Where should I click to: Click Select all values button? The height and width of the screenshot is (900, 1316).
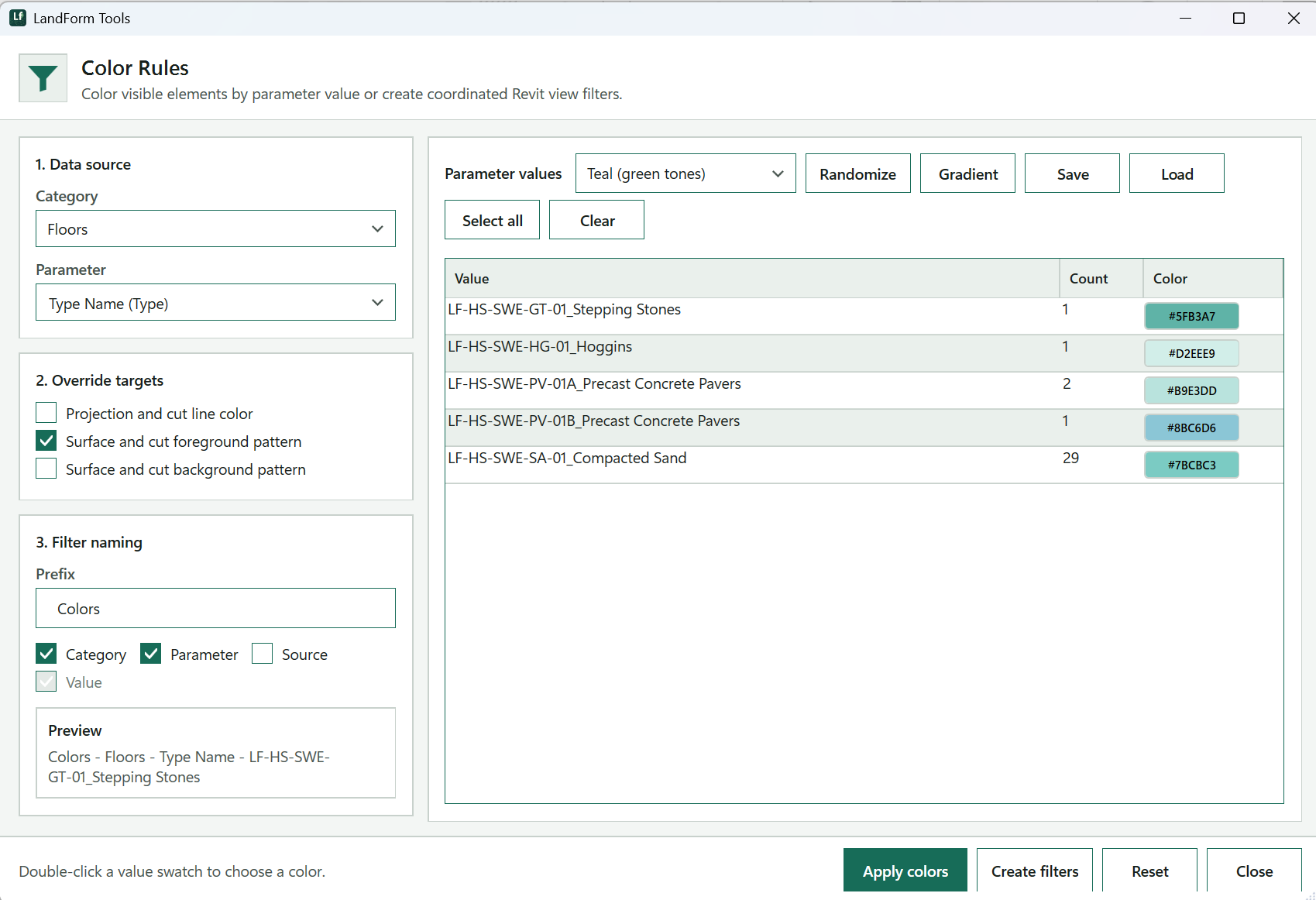click(492, 220)
